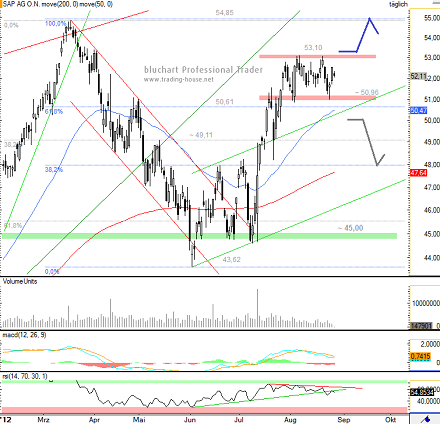Click the '53,10' price level label
Screen dimensions: 440x424
point(313,48)
